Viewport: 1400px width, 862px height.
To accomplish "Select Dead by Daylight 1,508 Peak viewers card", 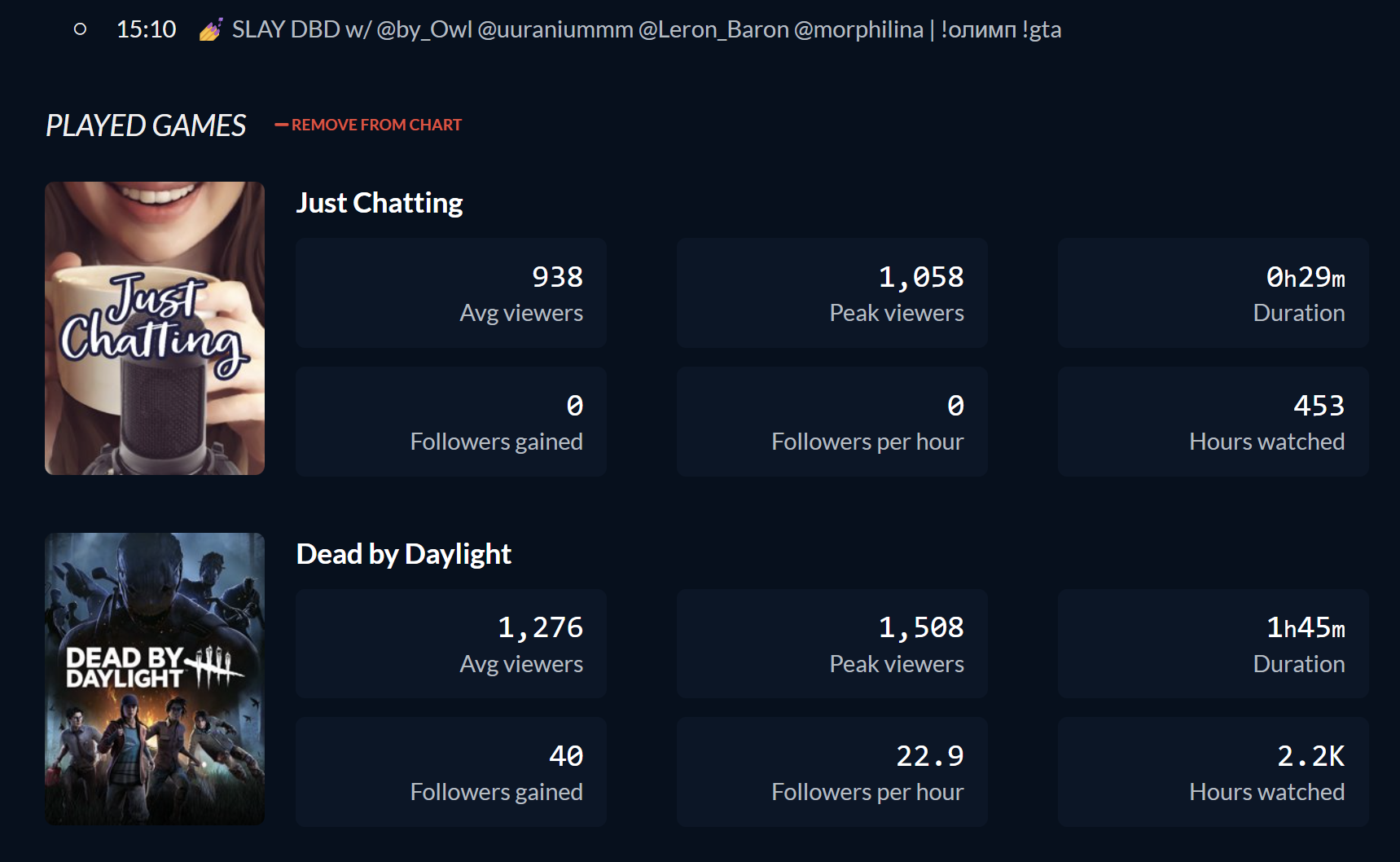I will click(832, 644).
